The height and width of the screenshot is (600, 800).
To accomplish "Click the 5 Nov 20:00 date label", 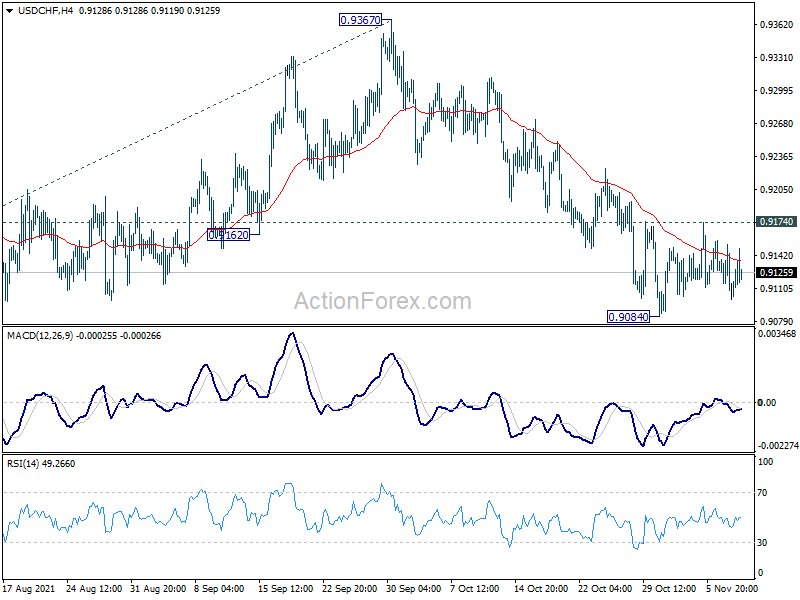I will click(x=731, y=589).
